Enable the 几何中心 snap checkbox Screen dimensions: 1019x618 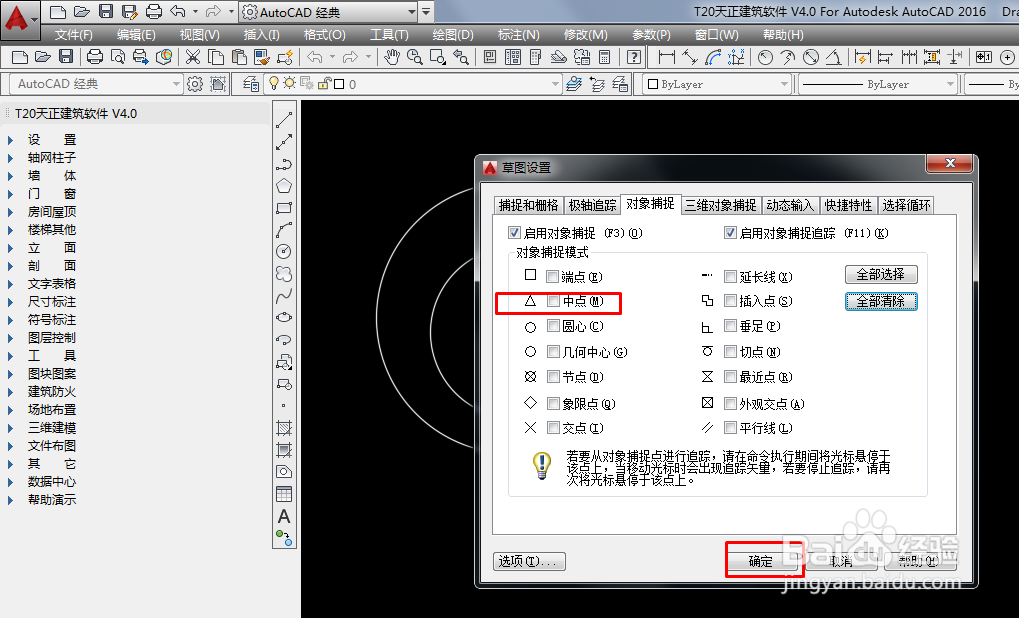coord(553,352)
